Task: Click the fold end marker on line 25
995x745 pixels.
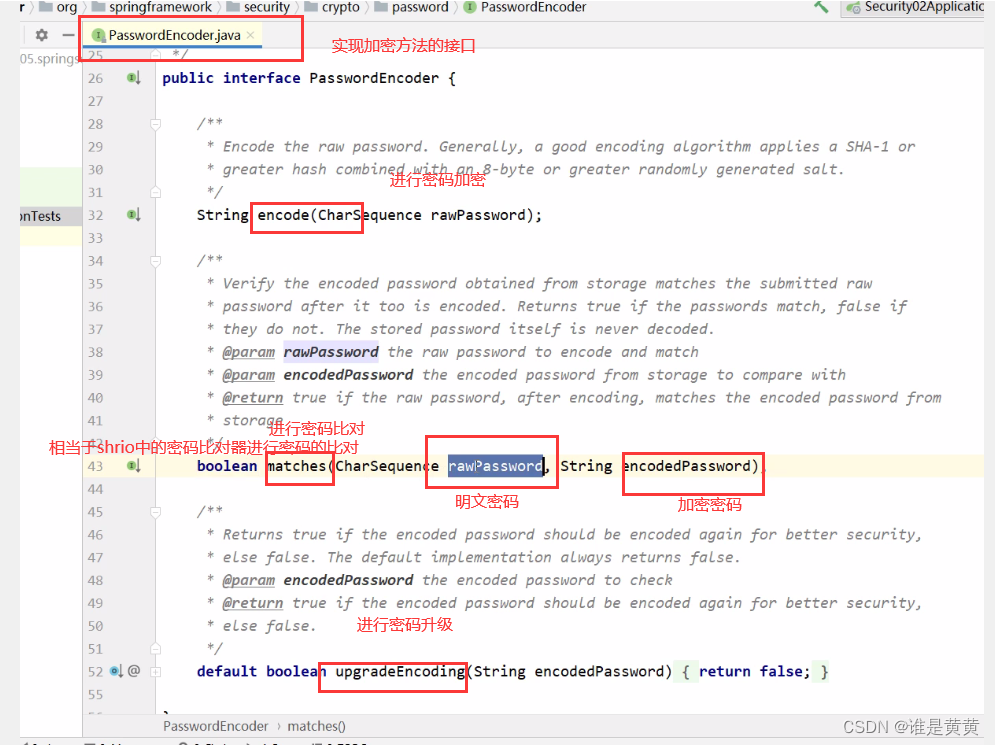Action: (155, 55)
